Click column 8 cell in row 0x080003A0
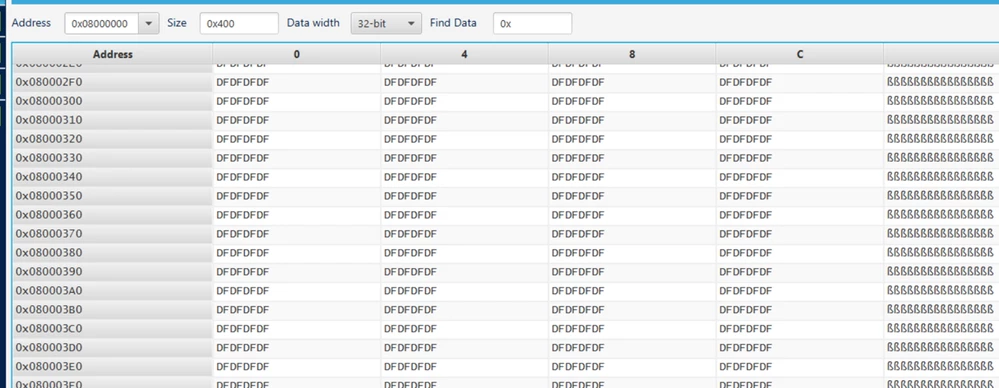 632,291
